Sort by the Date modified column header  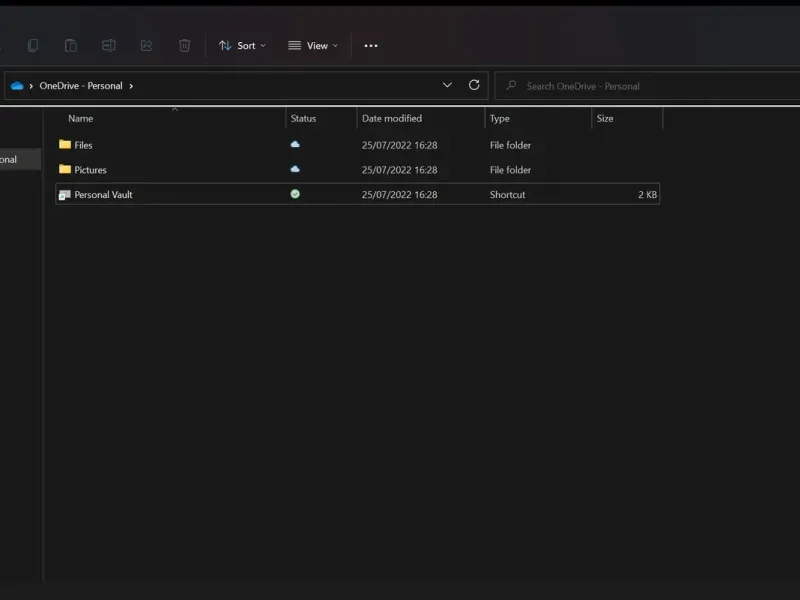(x=392, y=118)
